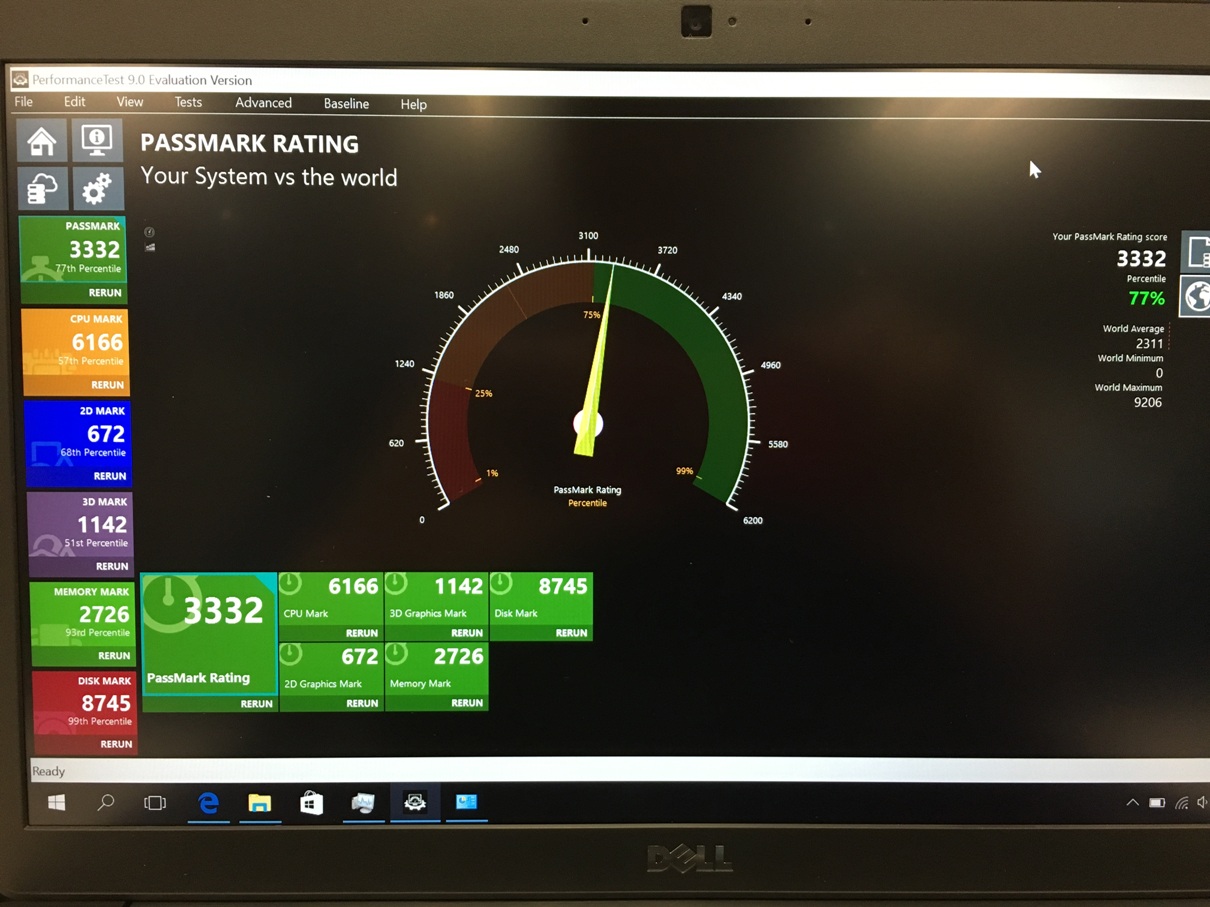Open the Baseline menu
The image size is (1210, 907).
346,104
